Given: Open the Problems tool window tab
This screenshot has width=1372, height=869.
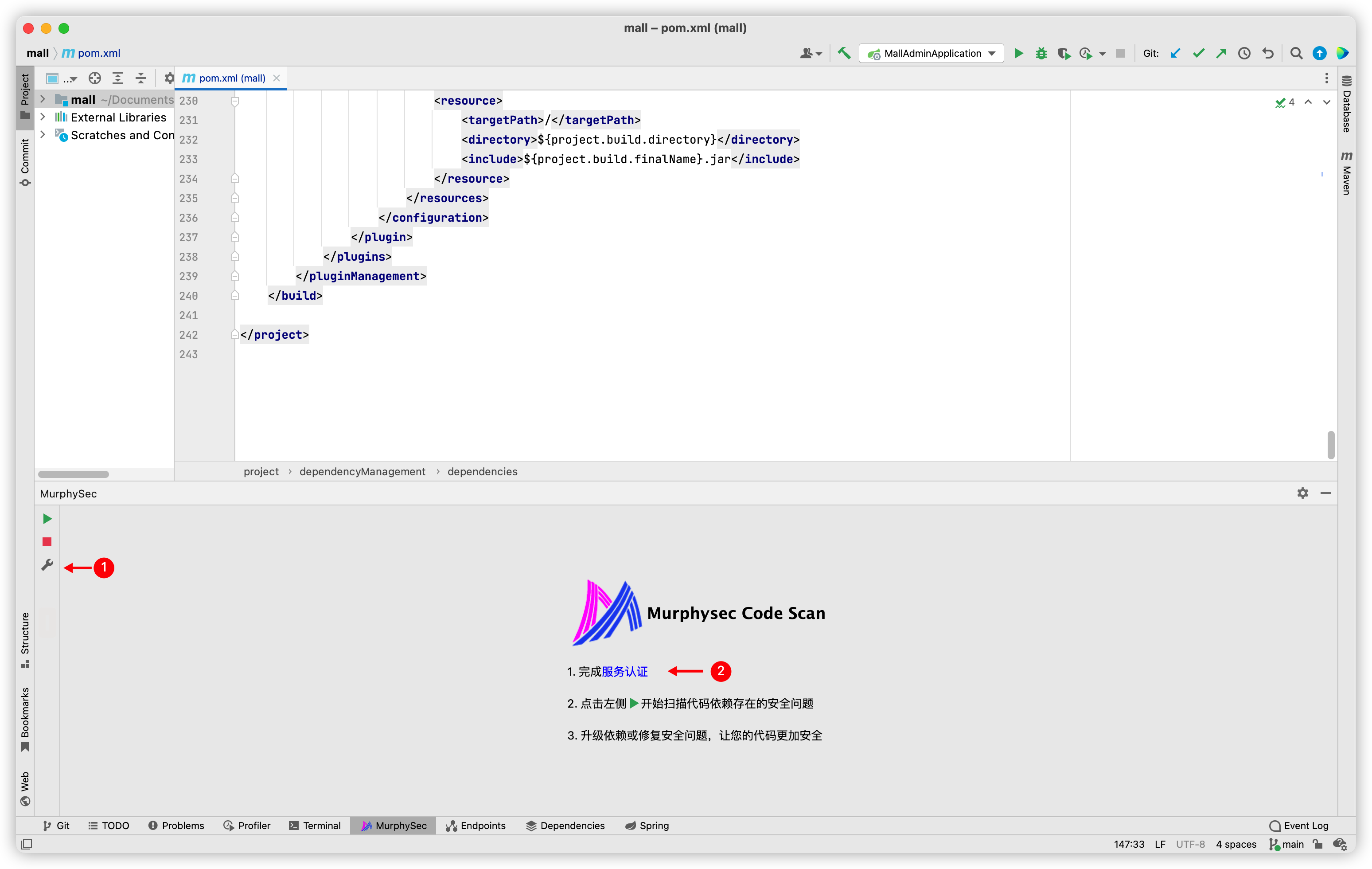Looking at the screenshot, I should [x=176, y=825].
